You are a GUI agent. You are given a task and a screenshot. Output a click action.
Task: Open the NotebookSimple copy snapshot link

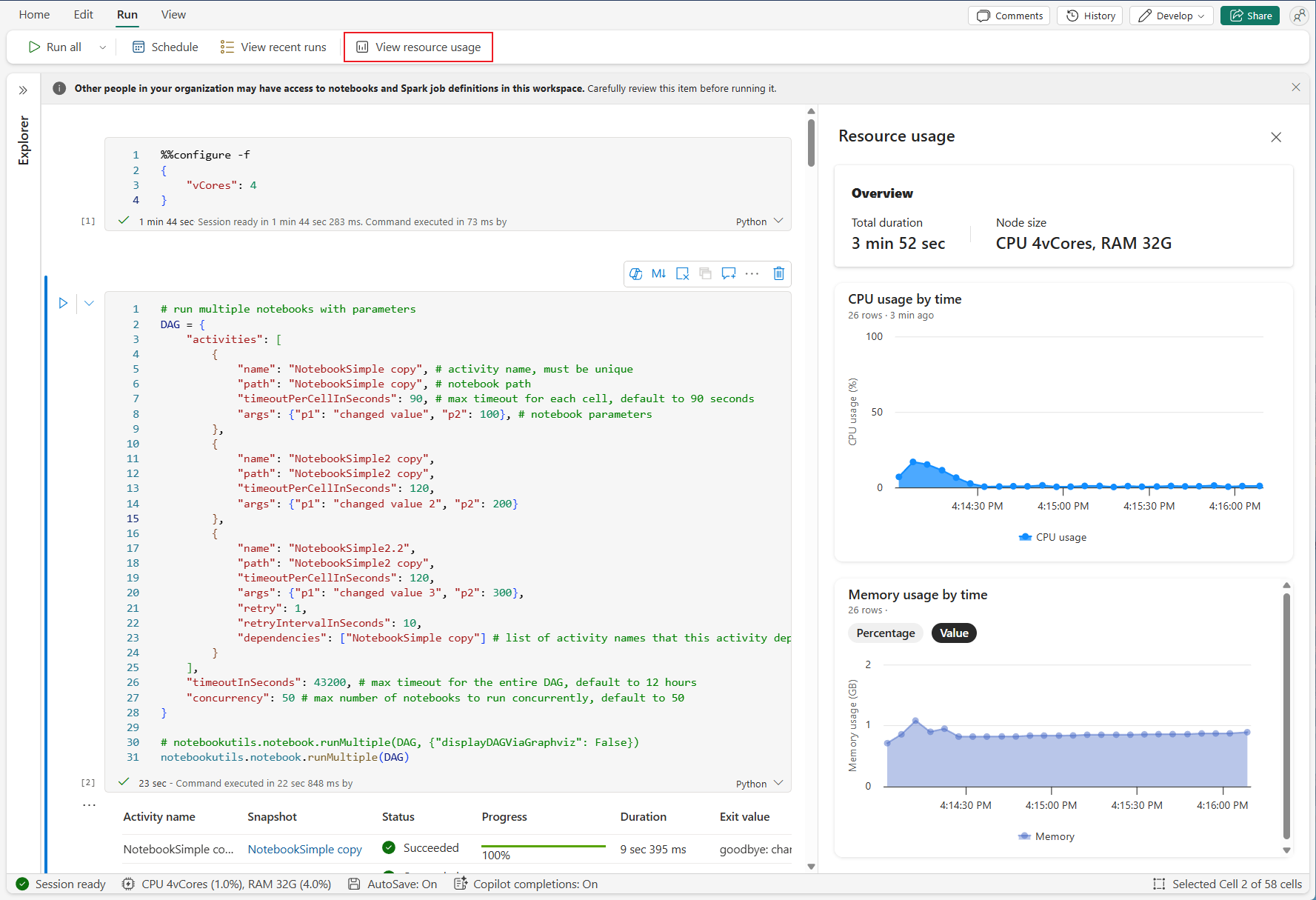click(x=304, y=850)
